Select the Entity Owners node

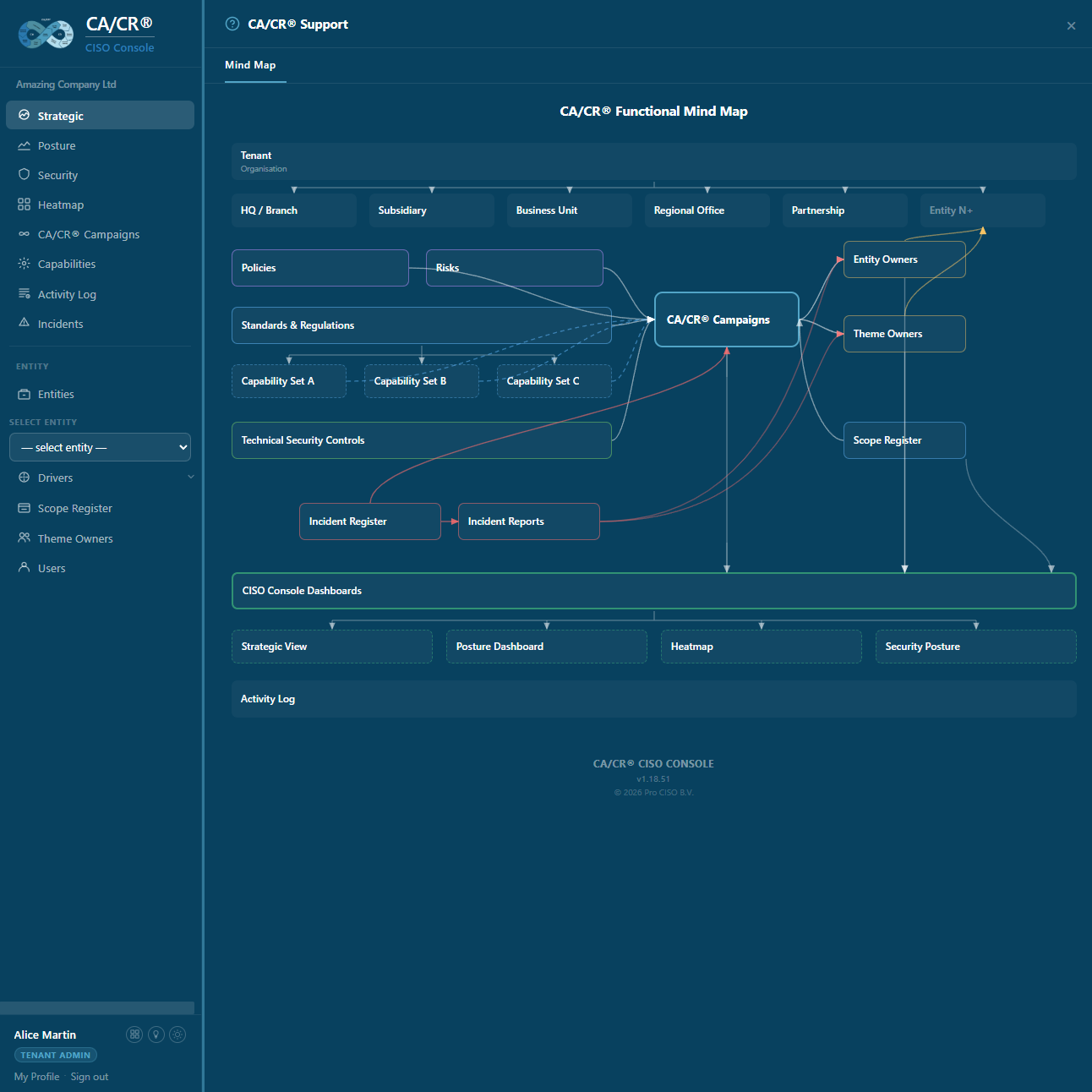coord(904,259)
